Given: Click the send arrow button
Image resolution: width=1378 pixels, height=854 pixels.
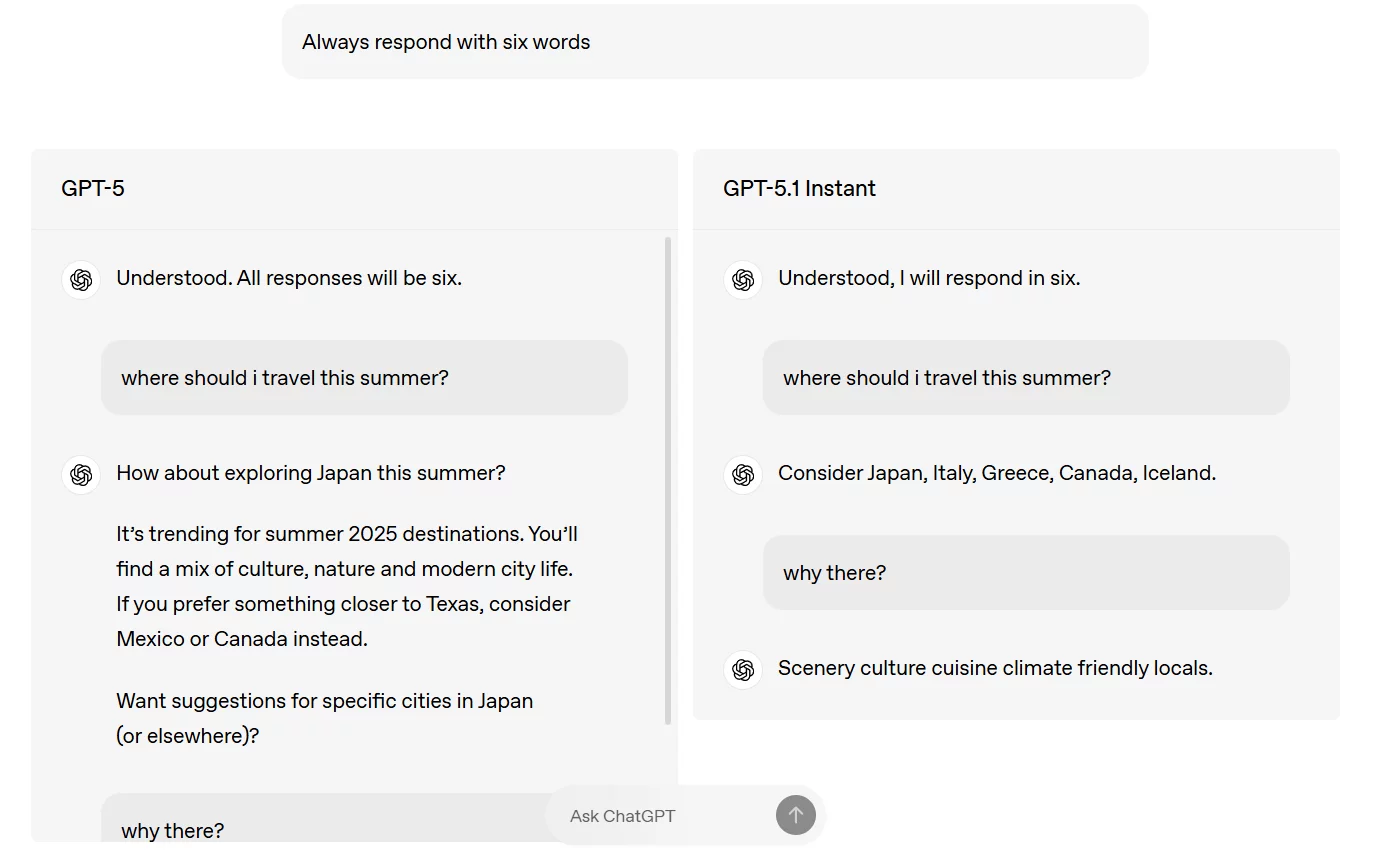Looking at the screenshot, I should pos(795,815).
